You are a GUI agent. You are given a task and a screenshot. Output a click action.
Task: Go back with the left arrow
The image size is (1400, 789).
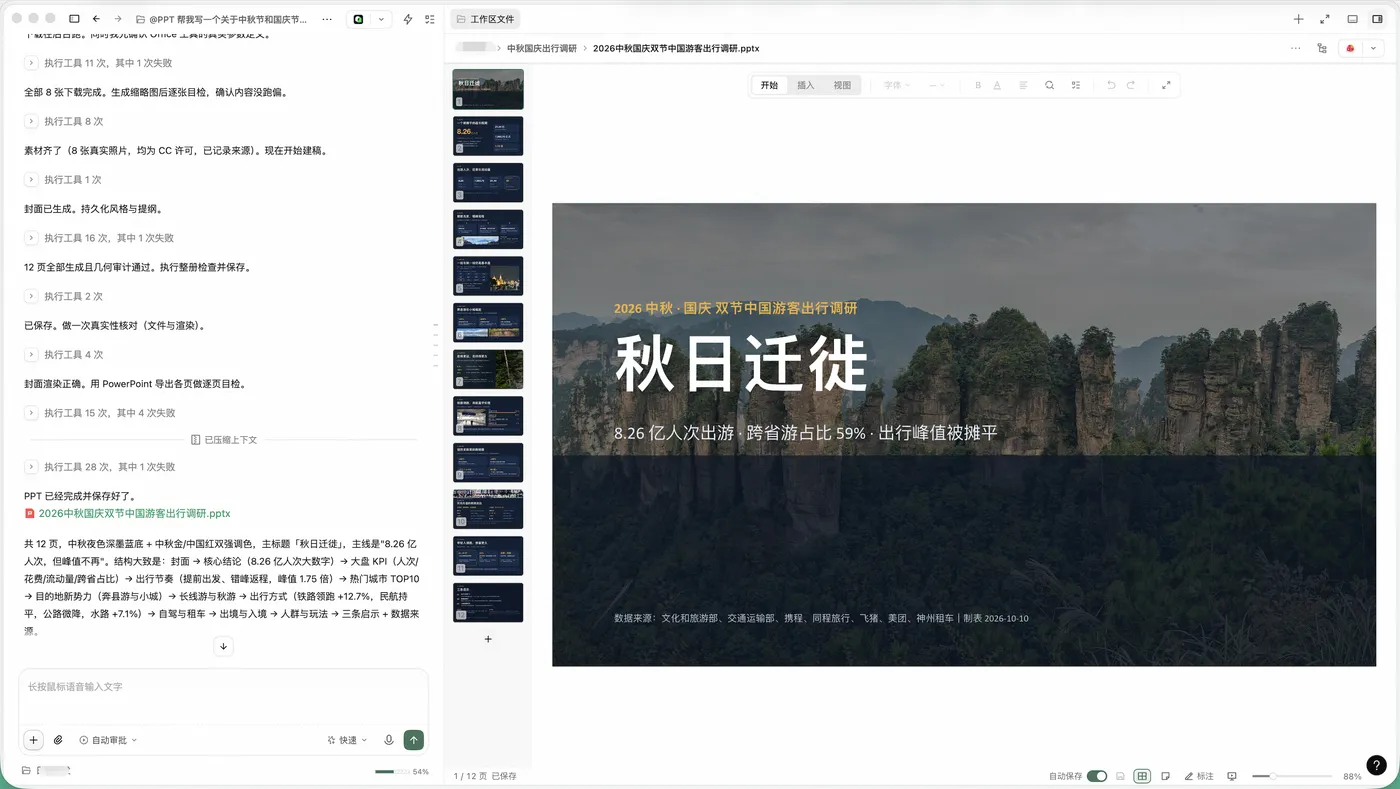[x=96, y=19]
